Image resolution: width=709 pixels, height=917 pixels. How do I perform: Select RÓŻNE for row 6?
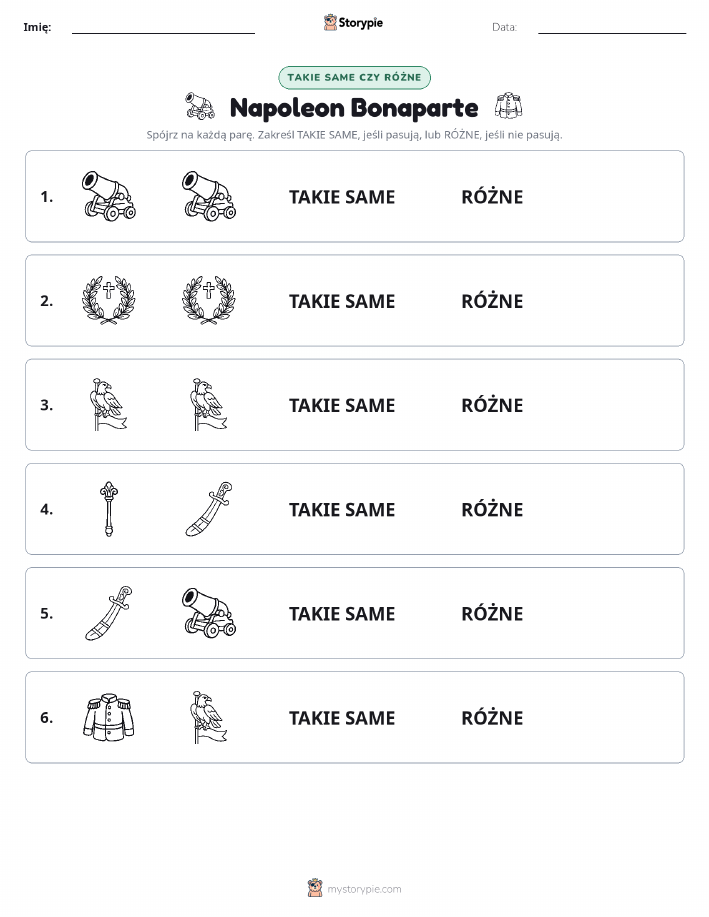point(492,718)
